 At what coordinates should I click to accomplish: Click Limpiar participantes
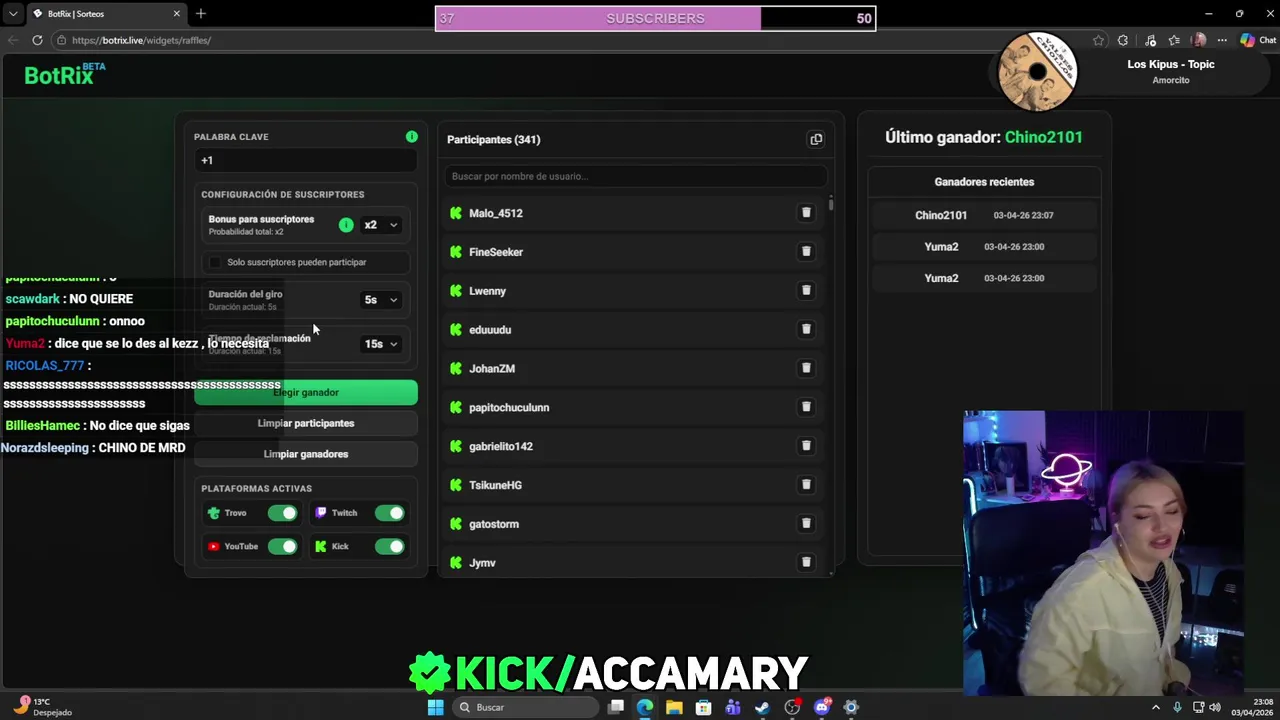tap(306, 423)
